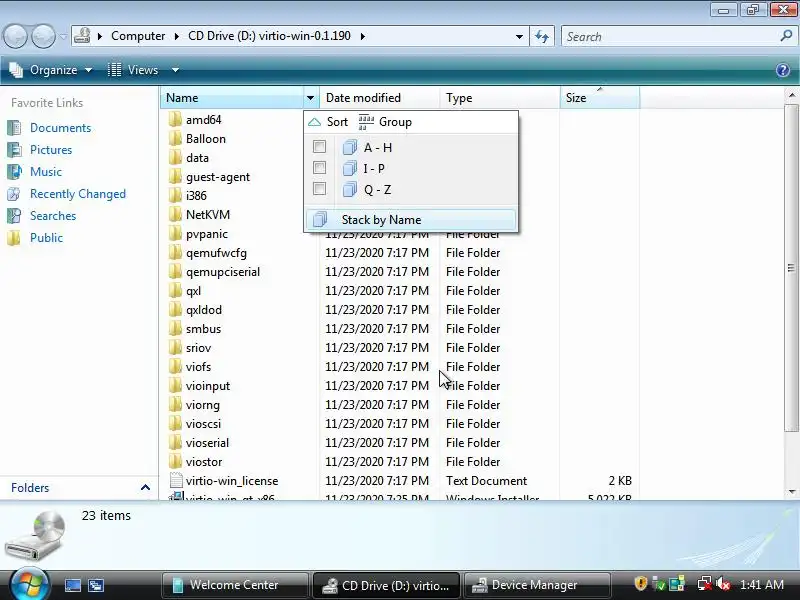This screenshot has height=600, width=800.
Task: Open the Name column dropdown arrow
Action: (310, 97)
